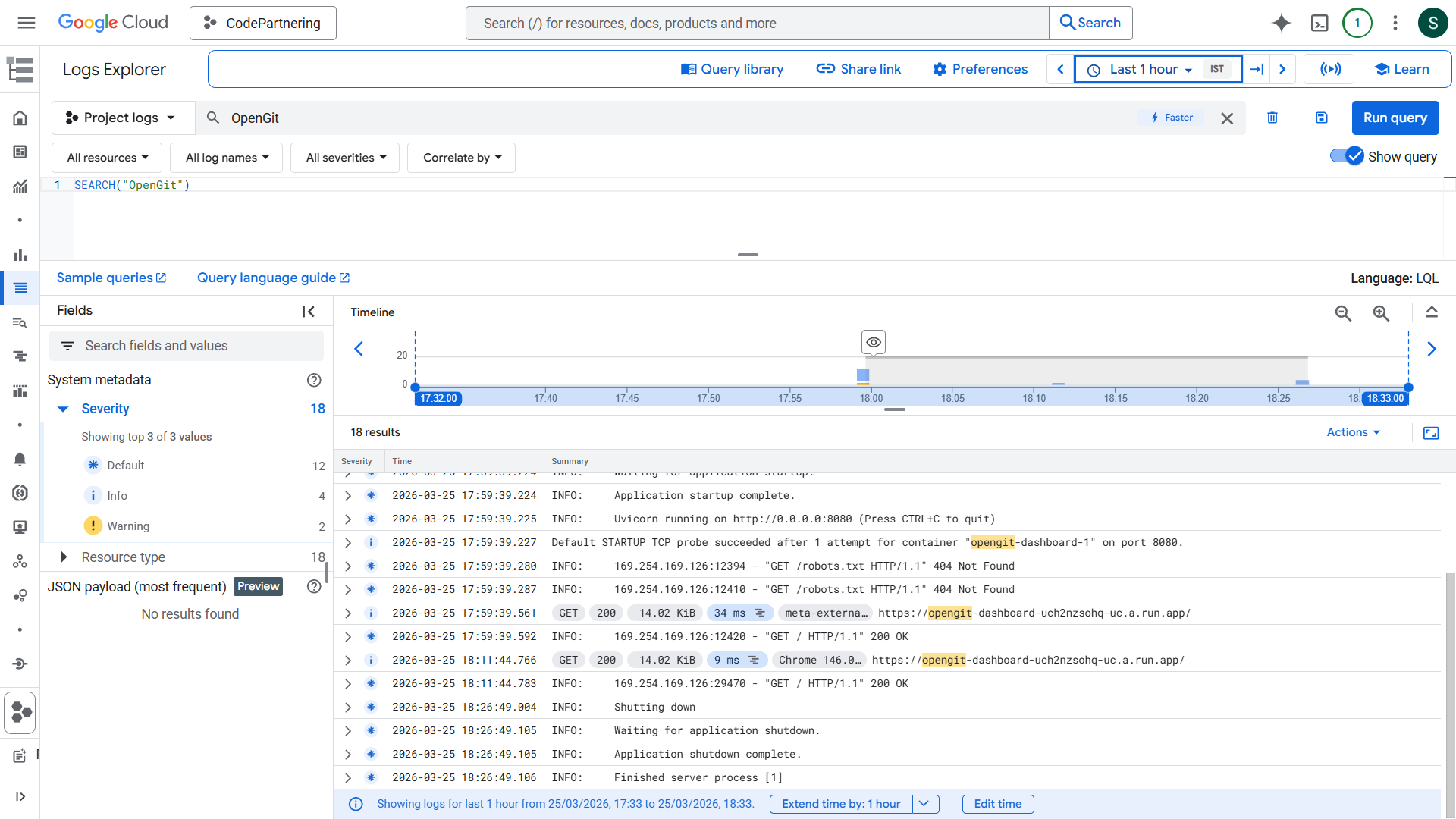This screenshot has height=819, width=1456.
Task: Filter by Warning severity value
Action: [128, 526]
